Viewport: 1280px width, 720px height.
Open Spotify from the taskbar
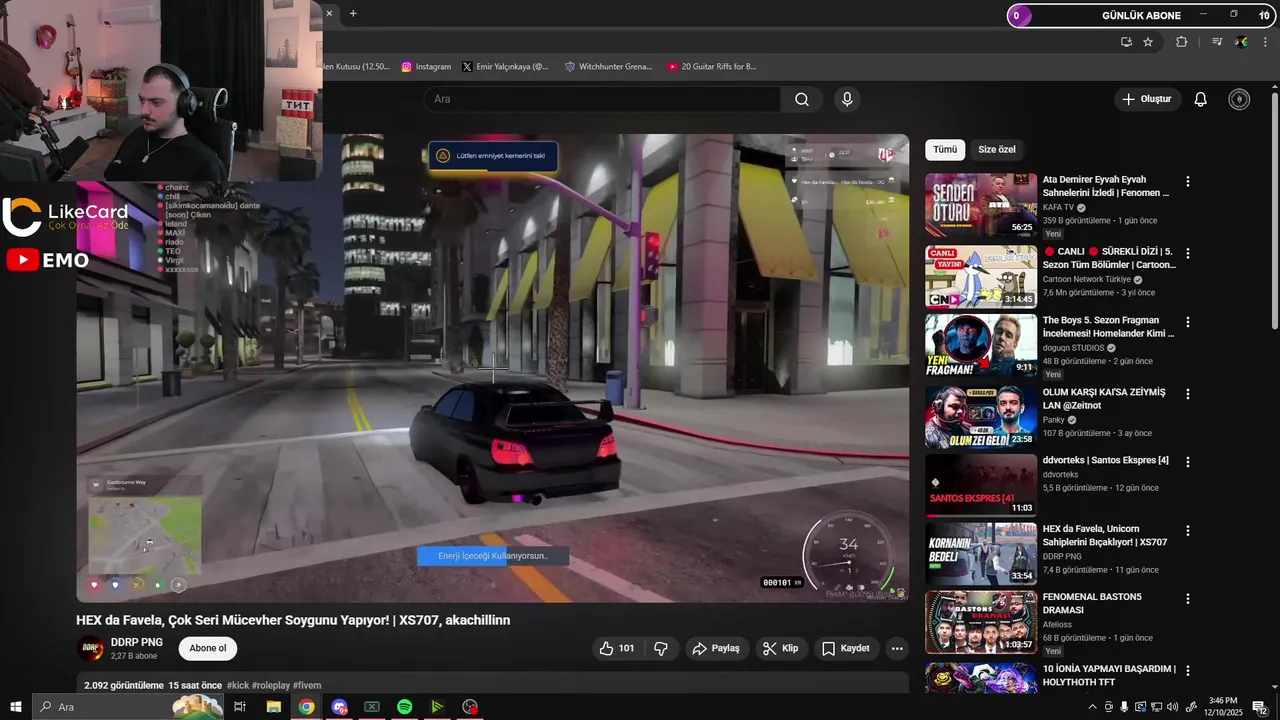(404, 707)
